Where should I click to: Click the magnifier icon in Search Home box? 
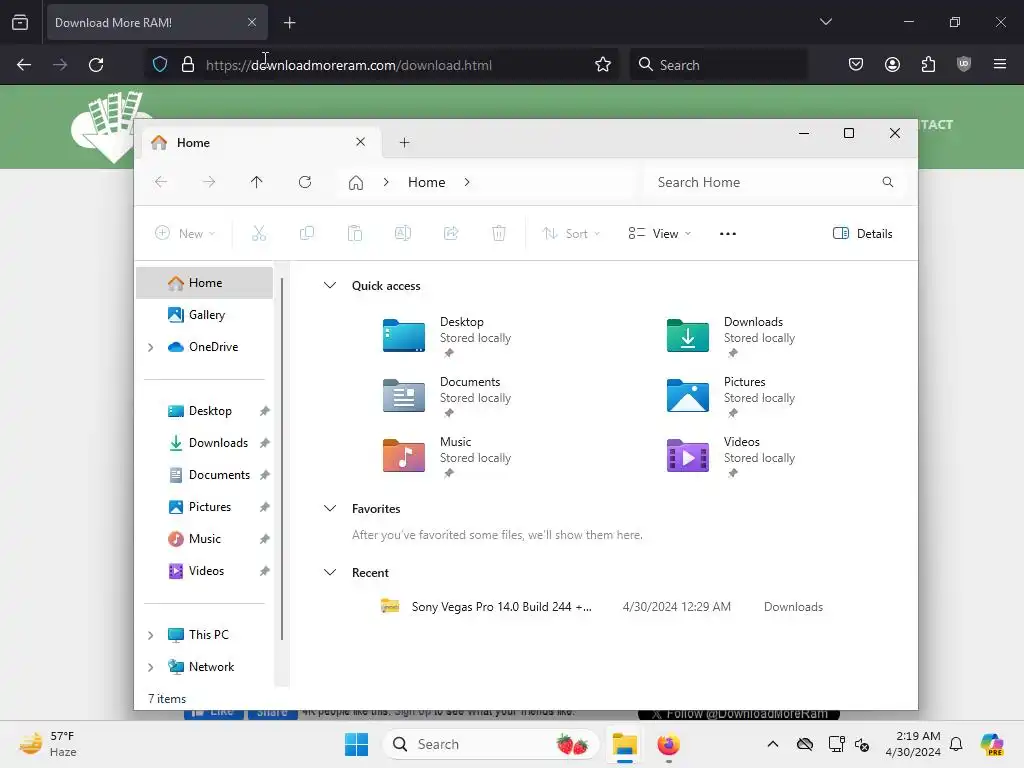[888, 182]
